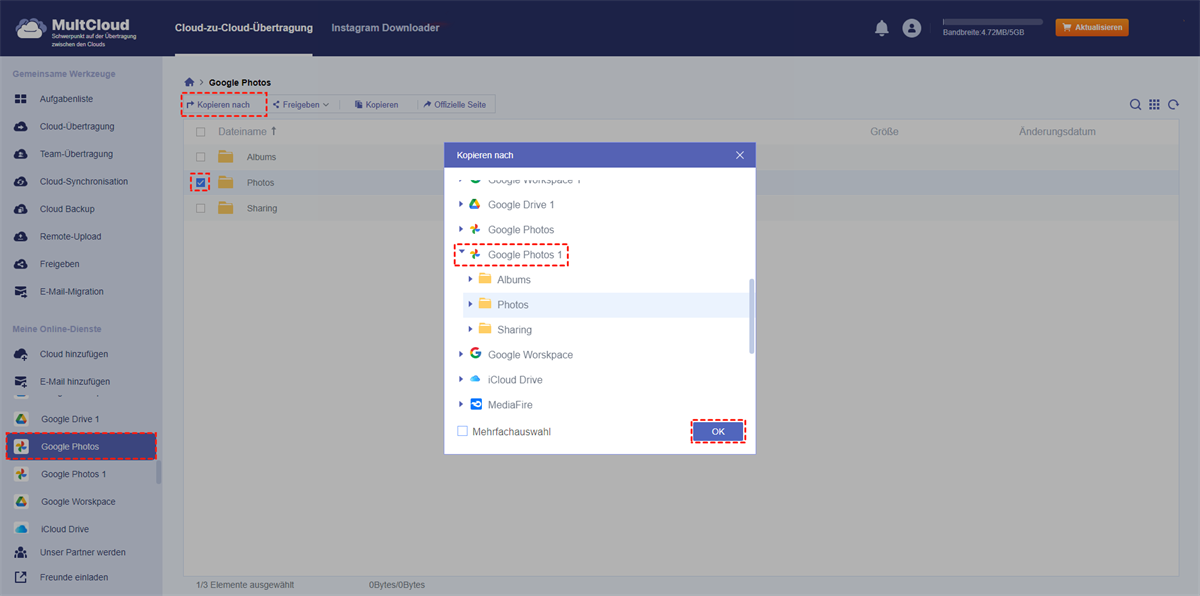Expand the Sharing folder in the dialog
Viewport: 1200px width, 596px height.
point(470,329)
